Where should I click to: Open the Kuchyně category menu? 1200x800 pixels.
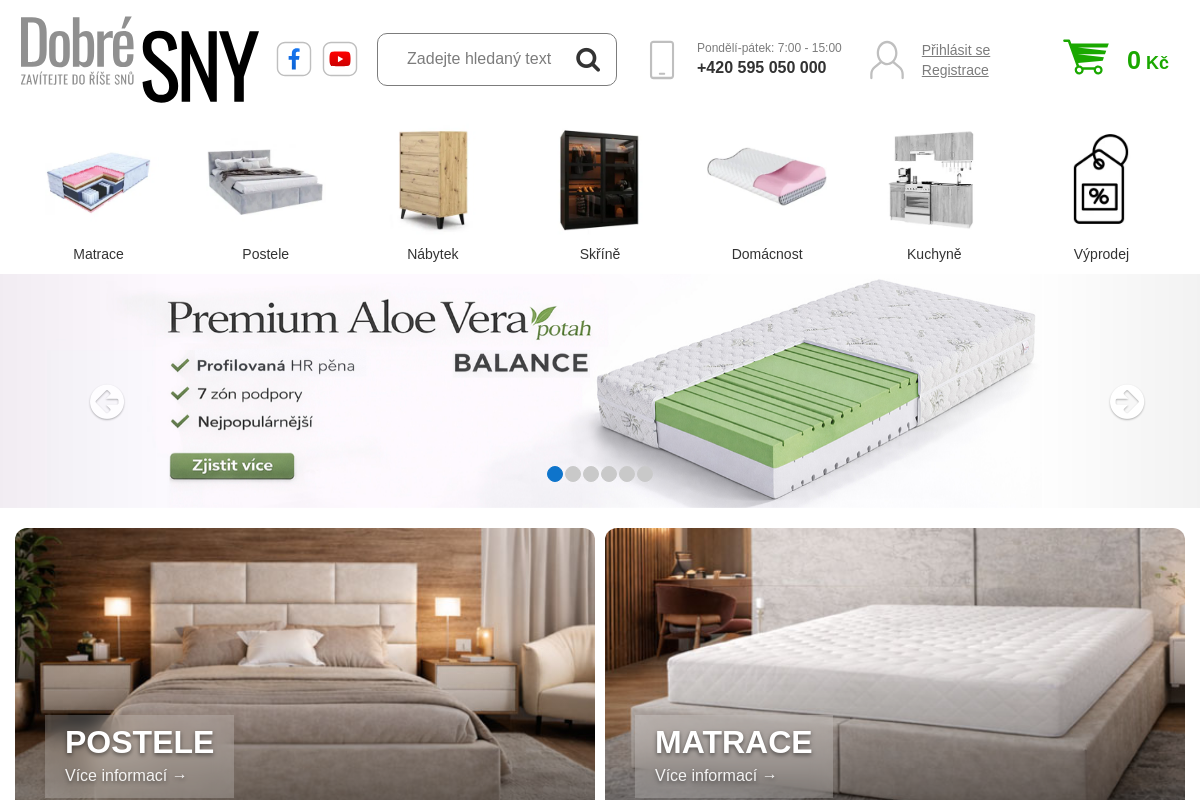pyautogui.click(x=934, y=196)
